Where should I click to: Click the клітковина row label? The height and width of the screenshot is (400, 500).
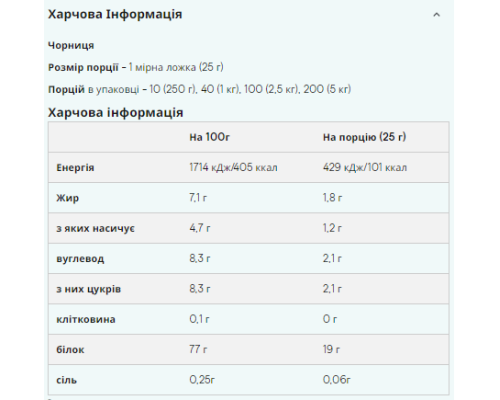tap(86, 319)
